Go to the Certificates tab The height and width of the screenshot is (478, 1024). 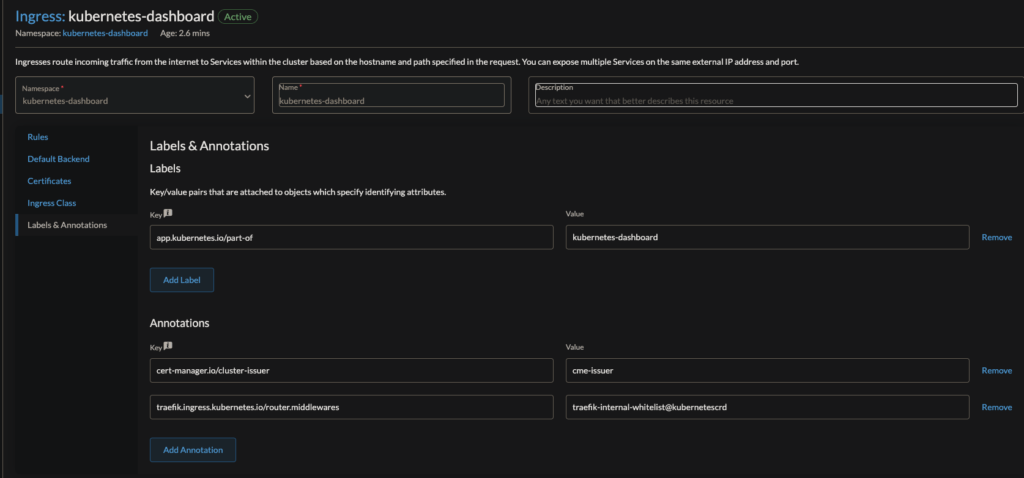point(49,181)
